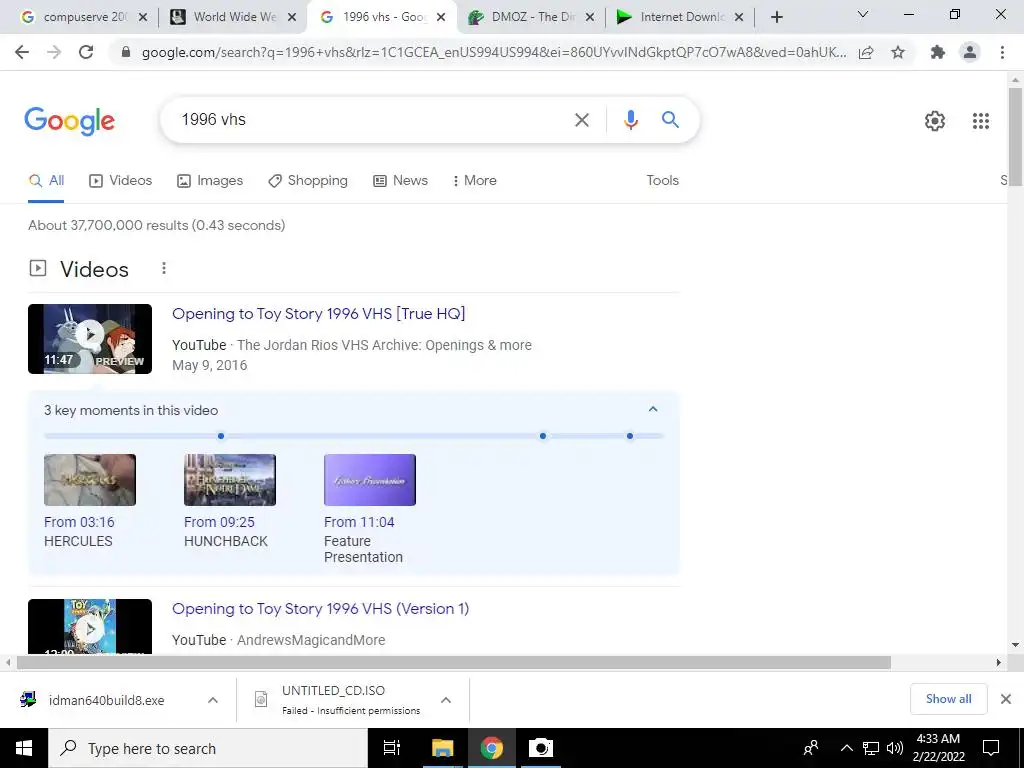The width and height of the screenshot is (1024, 768).
Task: Click the browser address bar URL
Action: (494, 52)
